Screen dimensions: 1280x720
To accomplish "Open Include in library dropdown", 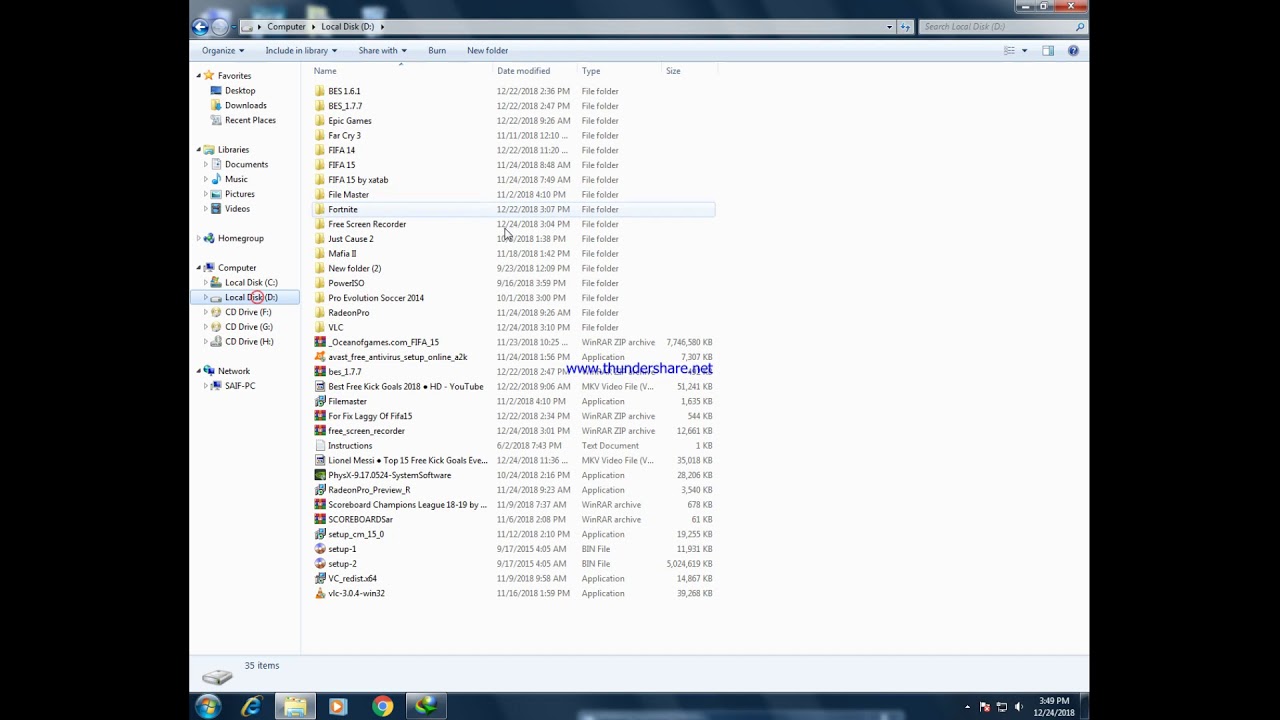I will click(301, 50).
